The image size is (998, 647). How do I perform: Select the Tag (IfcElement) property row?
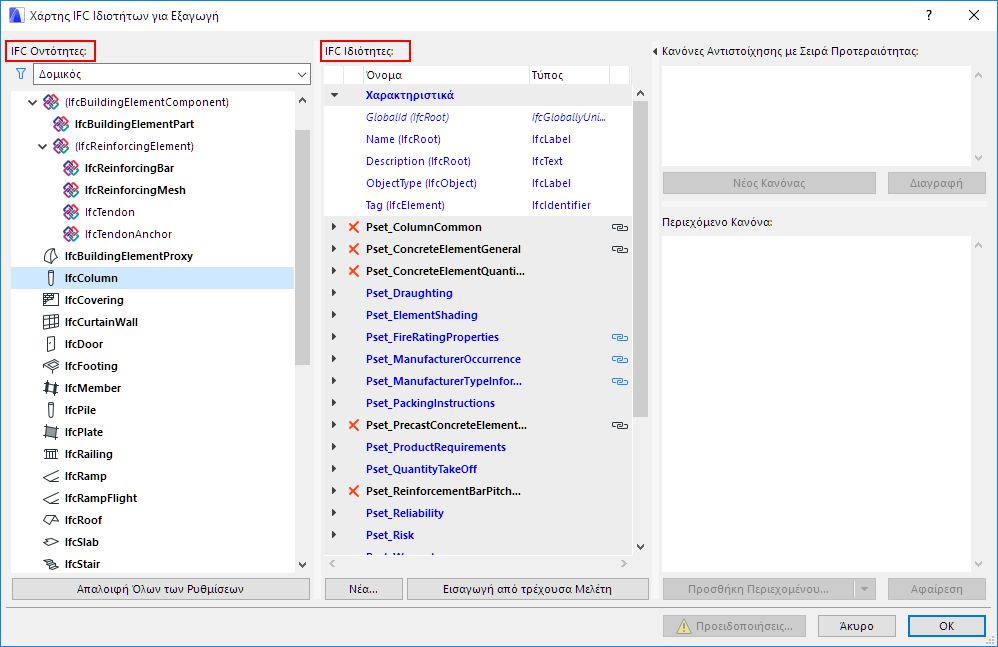point(477,205)
